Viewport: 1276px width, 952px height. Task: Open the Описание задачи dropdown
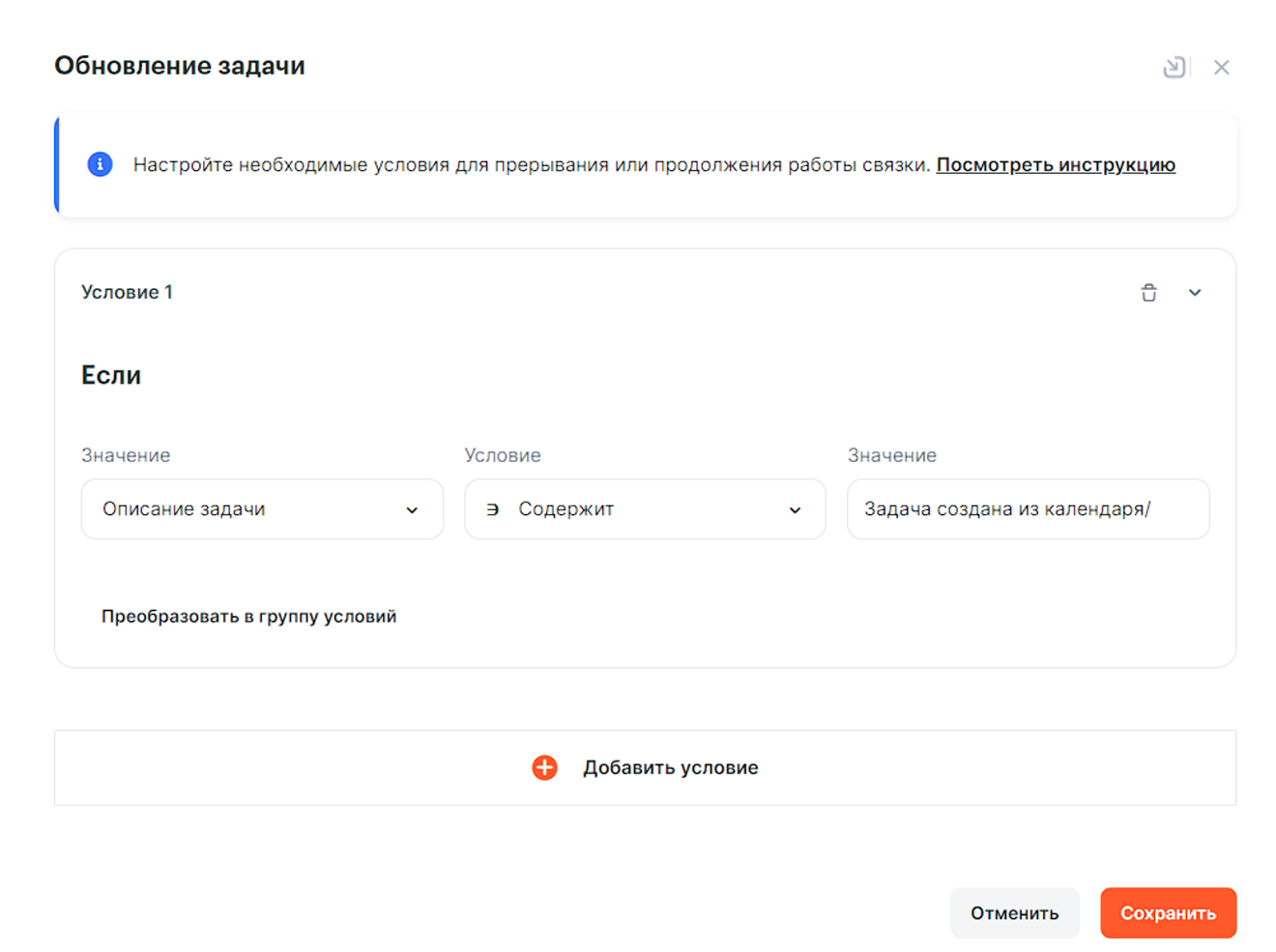[261, 509]
